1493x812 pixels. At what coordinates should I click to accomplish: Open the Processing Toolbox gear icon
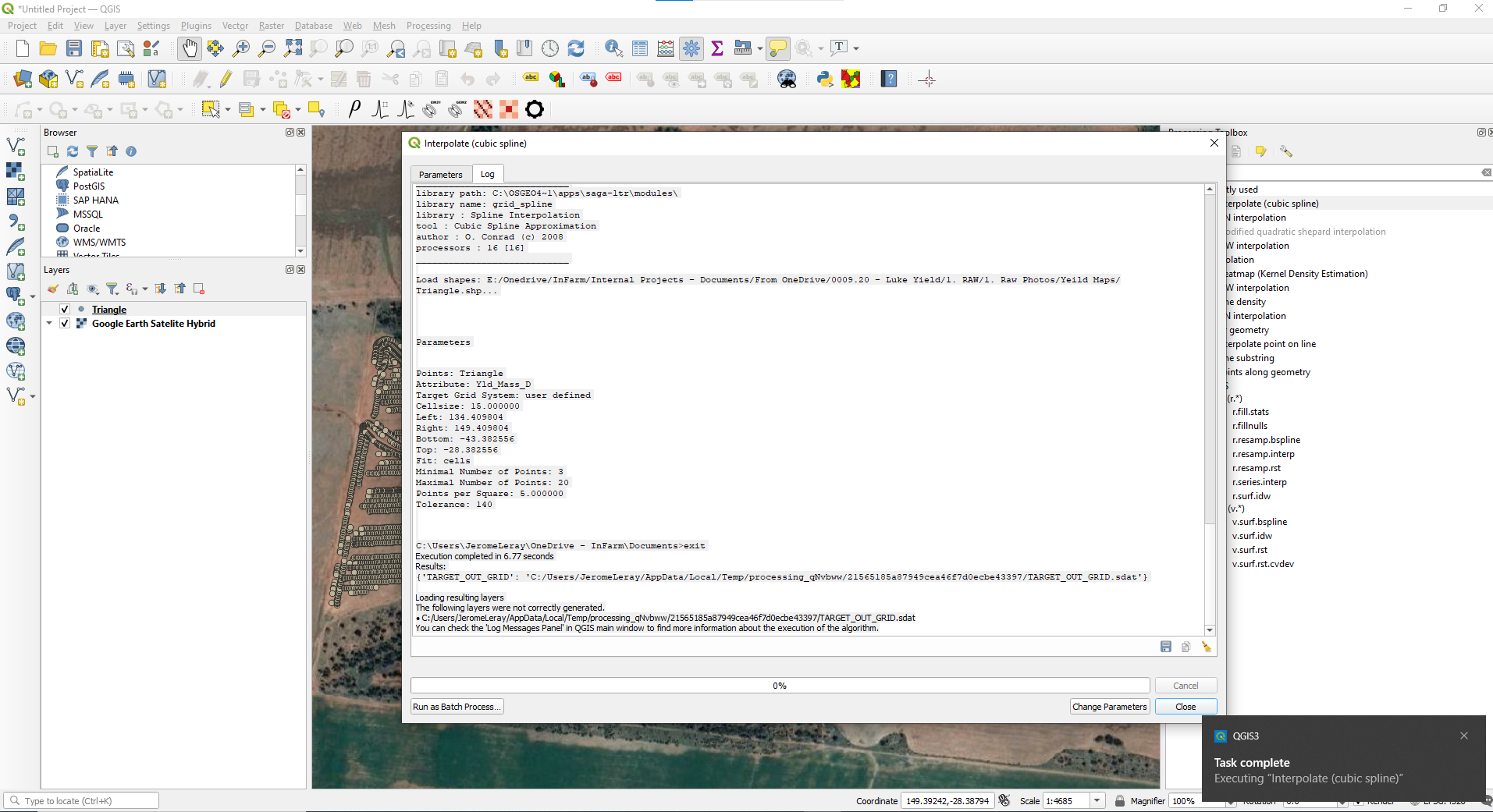tap(691, 48)
